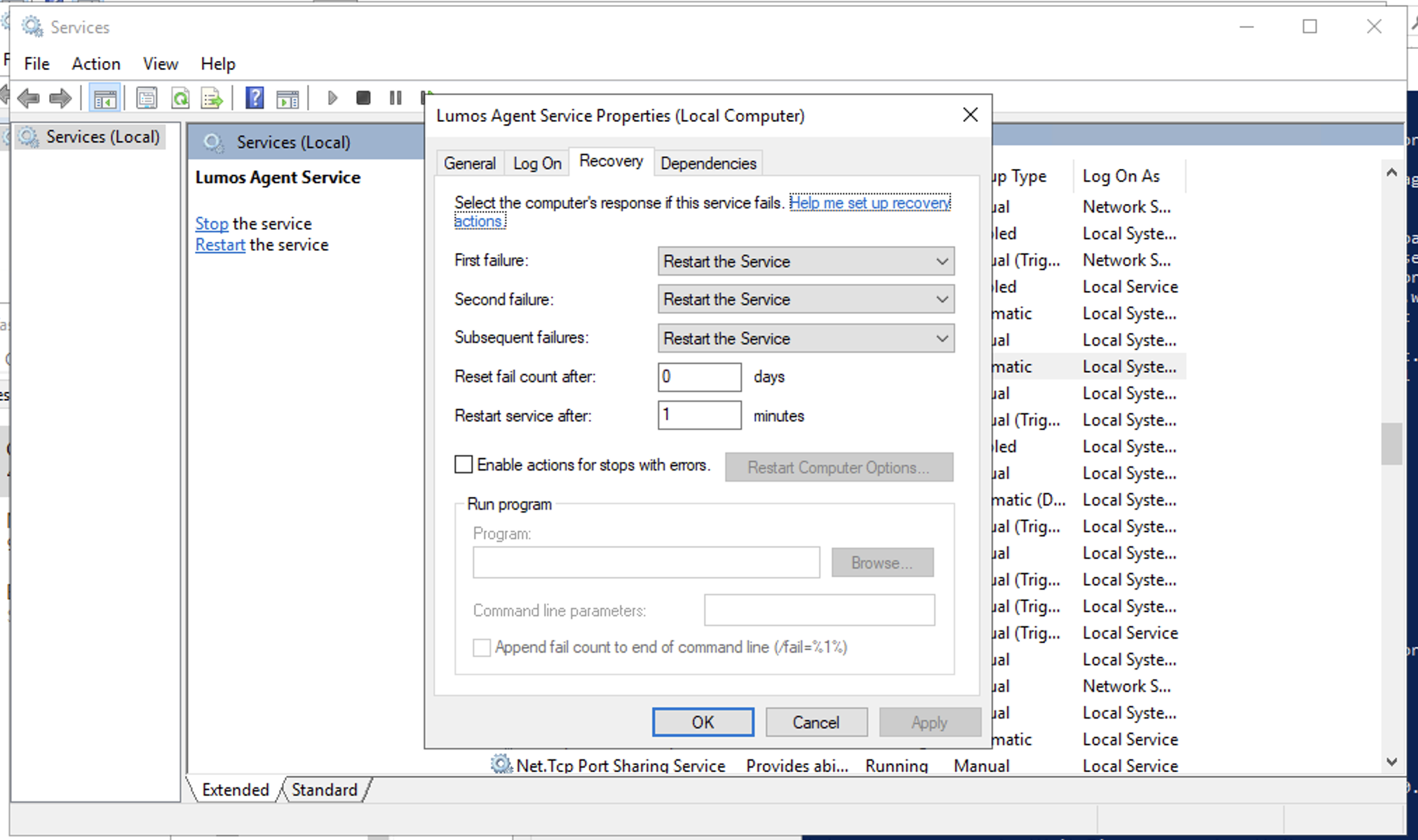Image resolution: width=1418 pixels, height=840 pixels.
Task: Open the First failure dropdown
Action: click(805, 262)
